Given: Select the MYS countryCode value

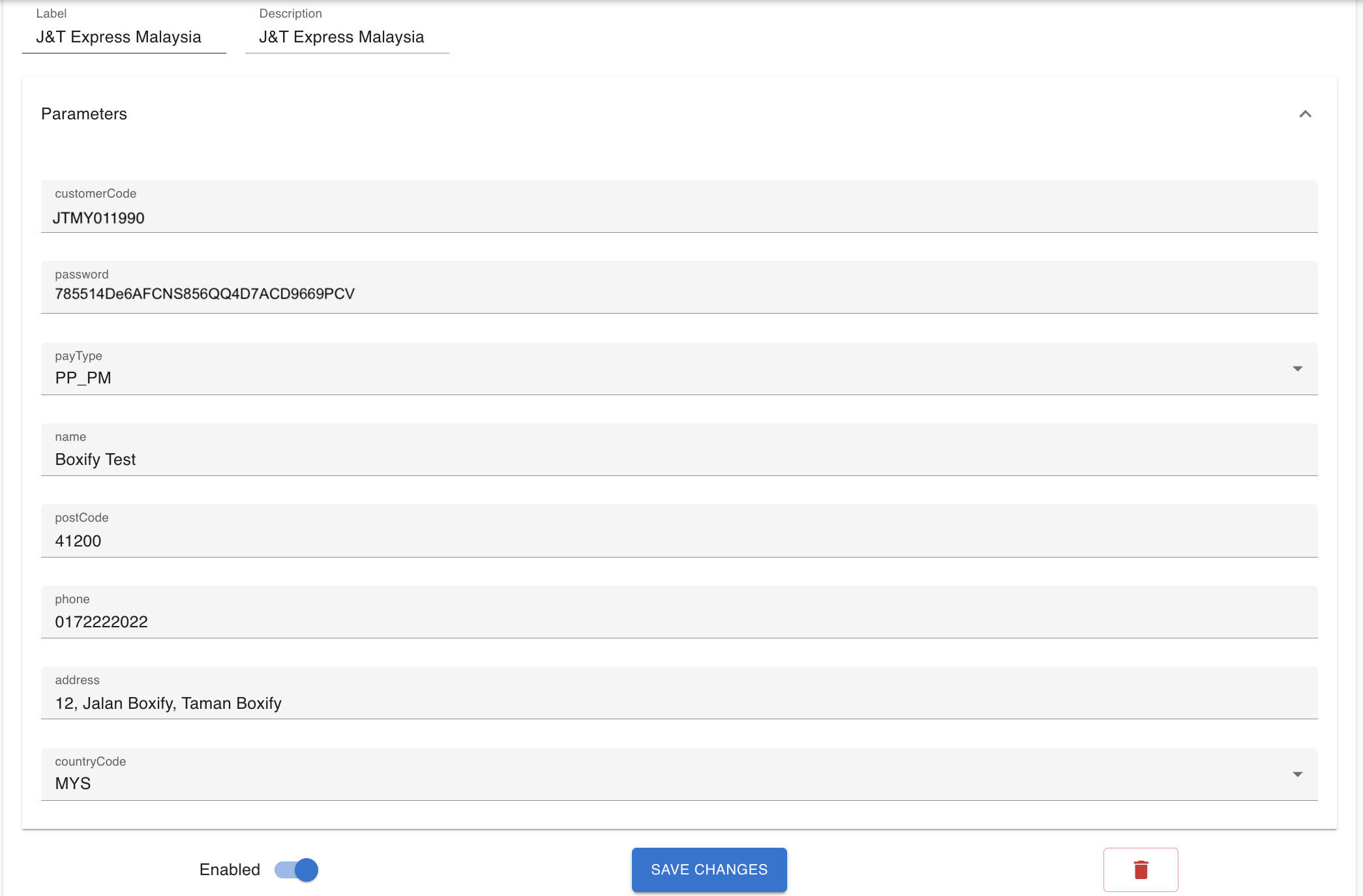Looking at the screenshot, I should click(73, 784).
